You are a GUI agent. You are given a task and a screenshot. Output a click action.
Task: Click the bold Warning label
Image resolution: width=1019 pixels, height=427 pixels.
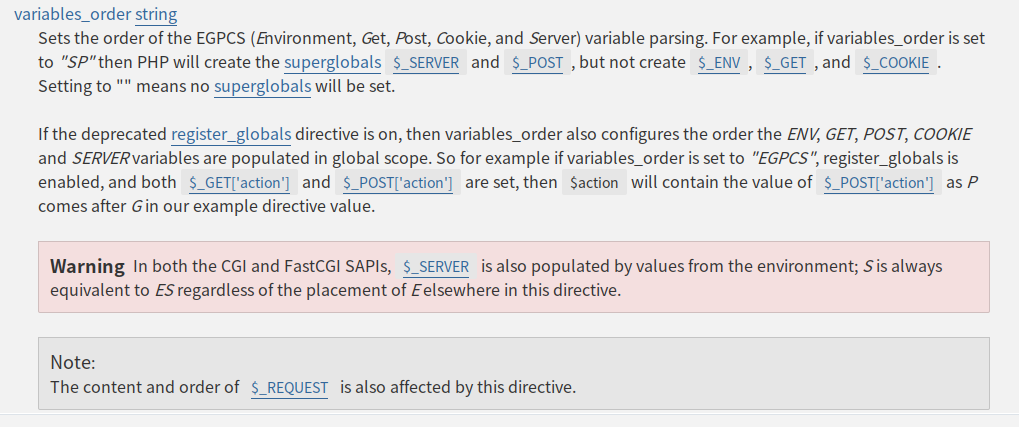tap(87, 267)
